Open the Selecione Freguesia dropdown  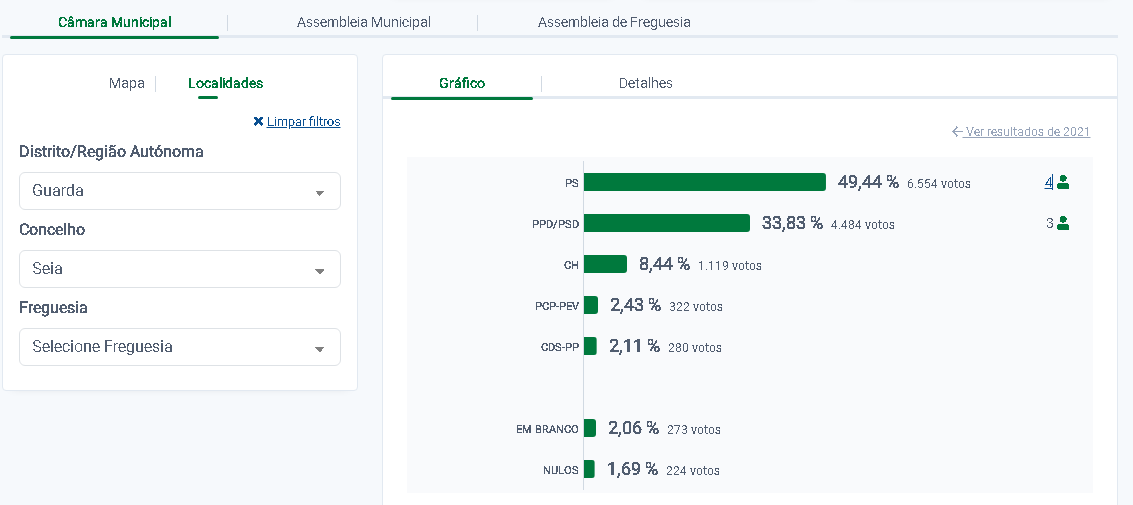pos(180,347)
